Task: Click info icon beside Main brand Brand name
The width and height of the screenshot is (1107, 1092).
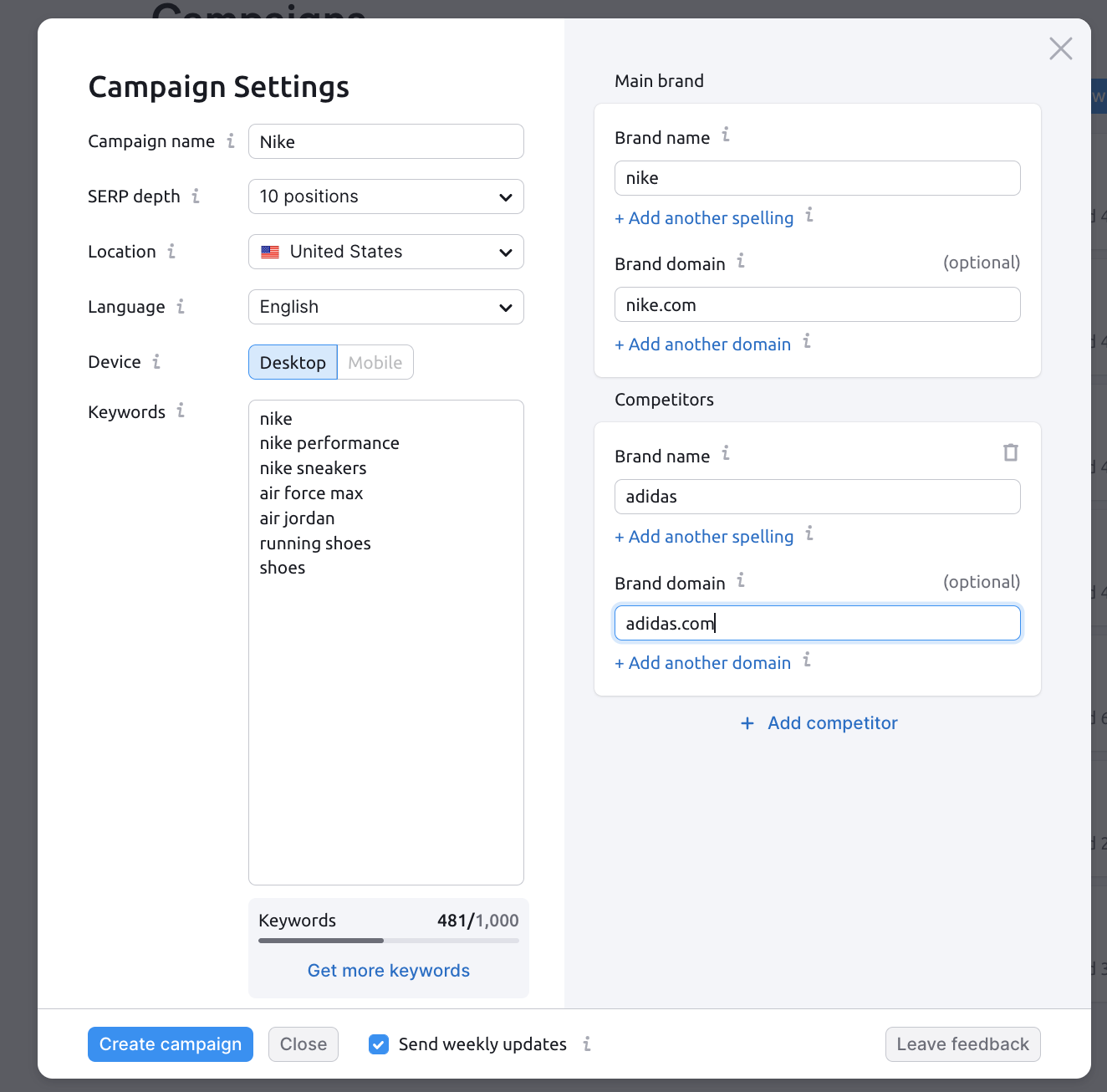Action: coord(726,135)
